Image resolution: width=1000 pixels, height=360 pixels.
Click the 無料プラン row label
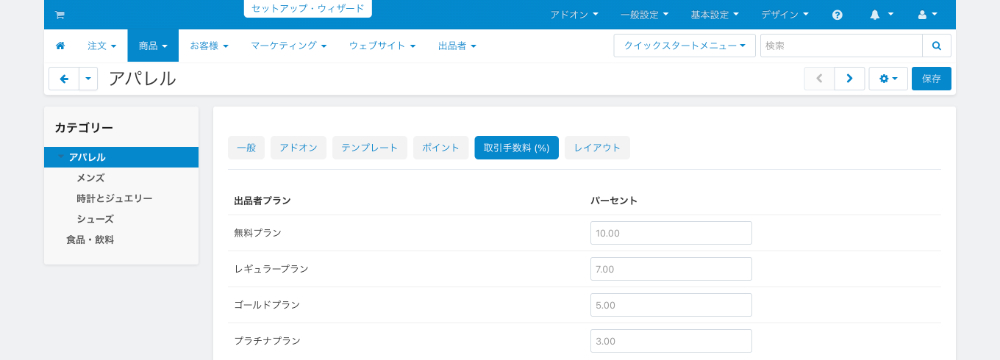[x=258, y=233]
